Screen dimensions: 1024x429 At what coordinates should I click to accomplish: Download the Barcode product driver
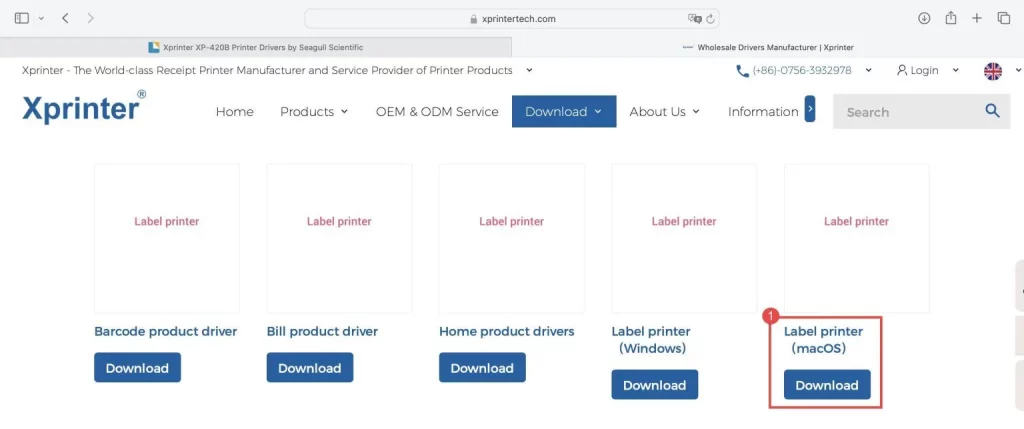tap(137, 368)
